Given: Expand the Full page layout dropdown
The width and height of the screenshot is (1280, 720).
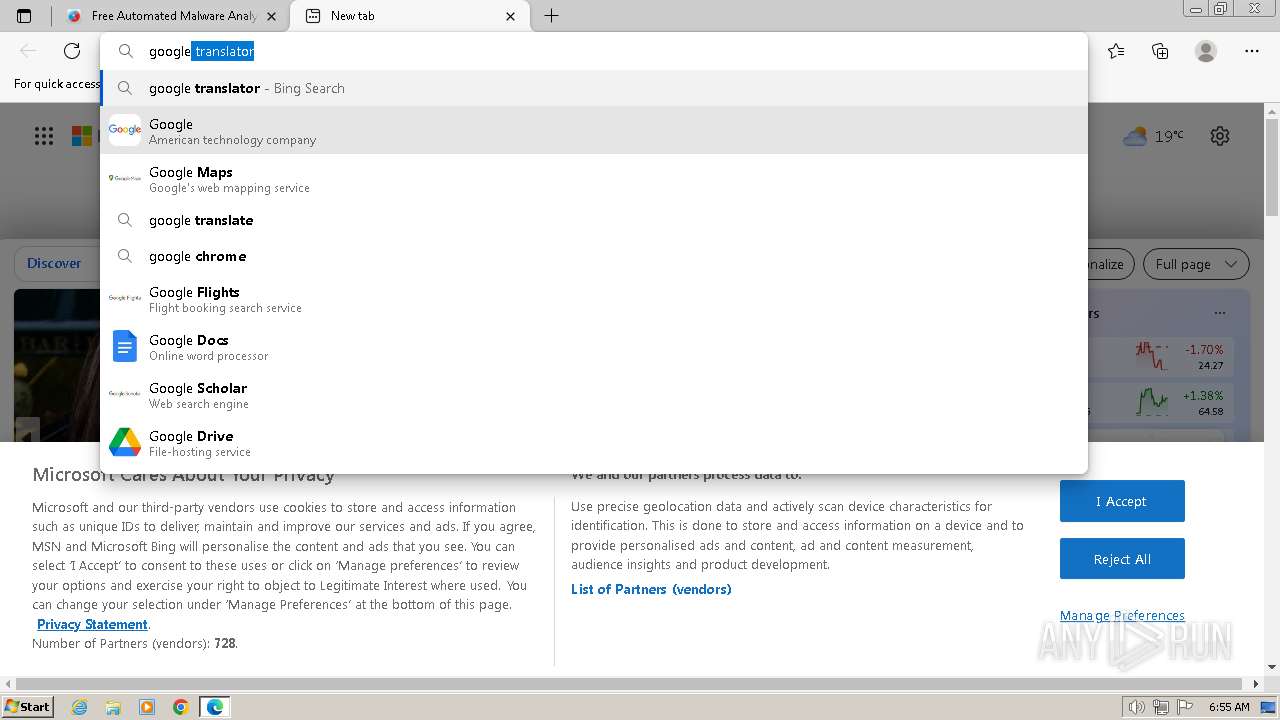Looking at the screenshot, I should pos(1196,264).
